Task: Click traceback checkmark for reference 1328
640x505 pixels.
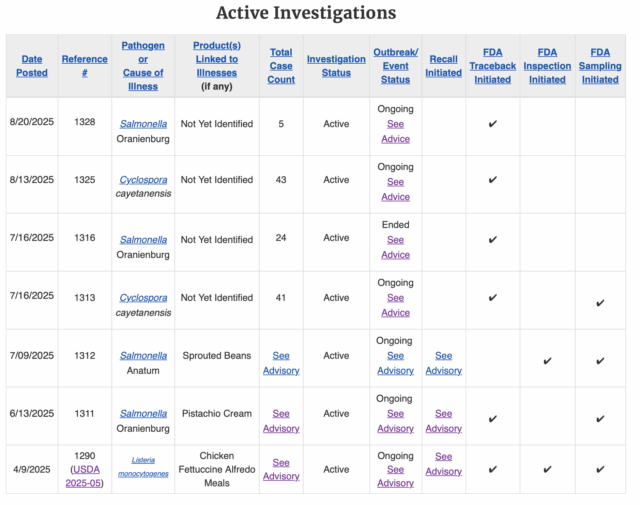Action: point(493,124)
